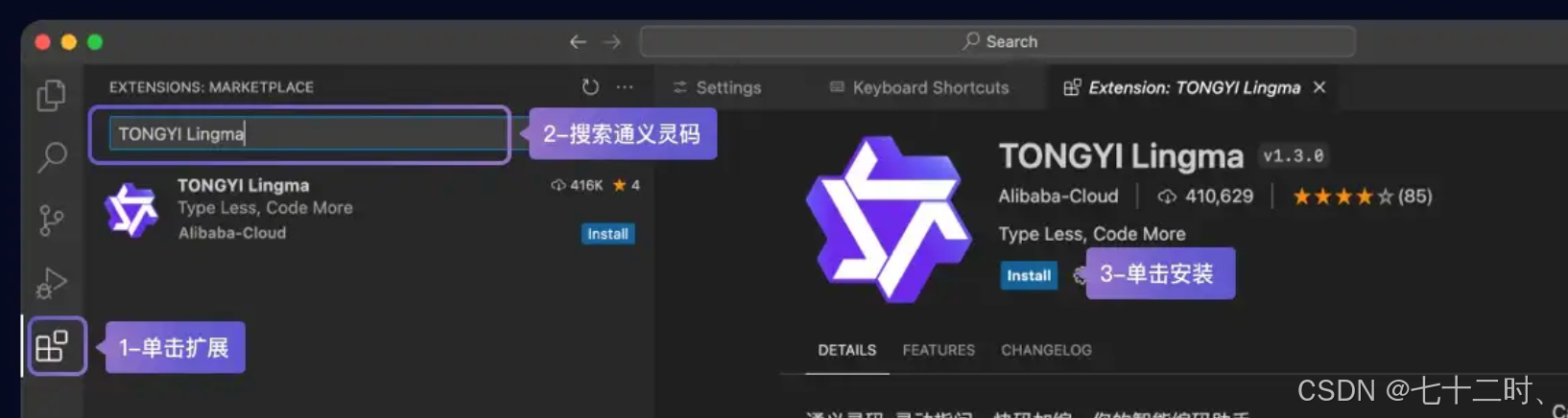This screenshot has width=1568, height=418.
Task: Open the Explorer view in activity bar
Action: [52, 95]
